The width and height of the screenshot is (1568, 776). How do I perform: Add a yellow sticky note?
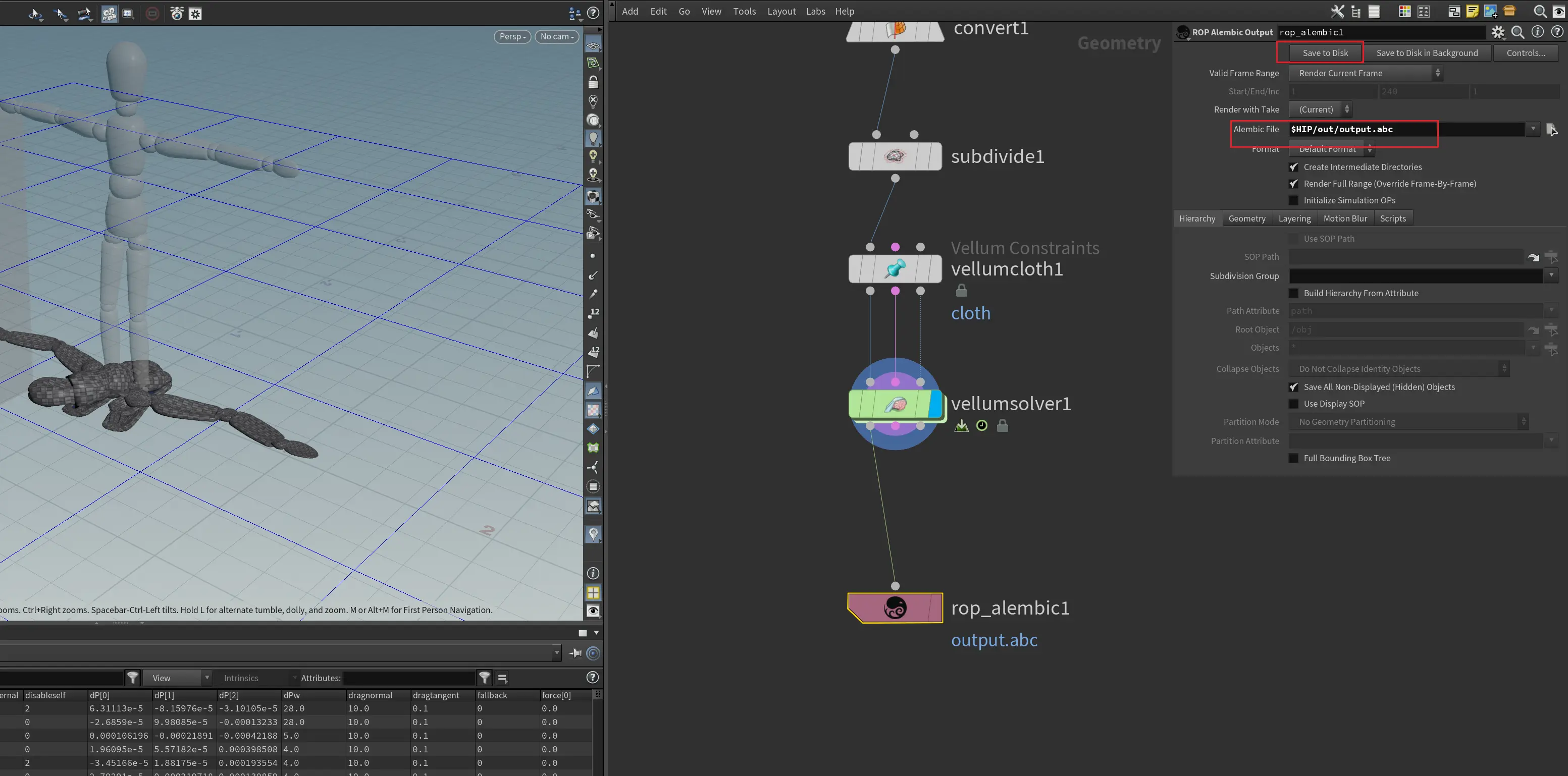coord(1473,12)
